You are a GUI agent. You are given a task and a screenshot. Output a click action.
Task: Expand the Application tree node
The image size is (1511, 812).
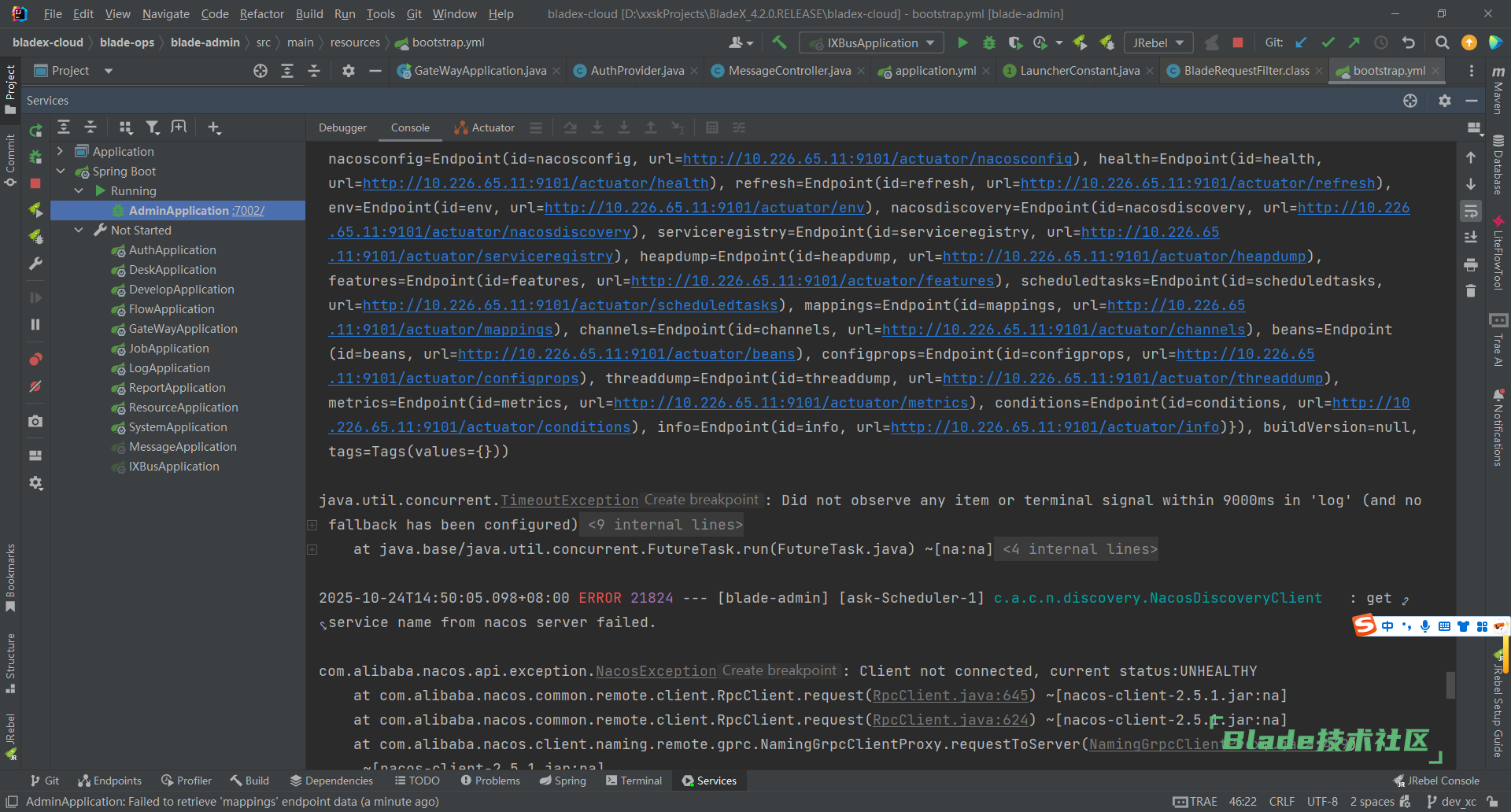click(61, 151)
